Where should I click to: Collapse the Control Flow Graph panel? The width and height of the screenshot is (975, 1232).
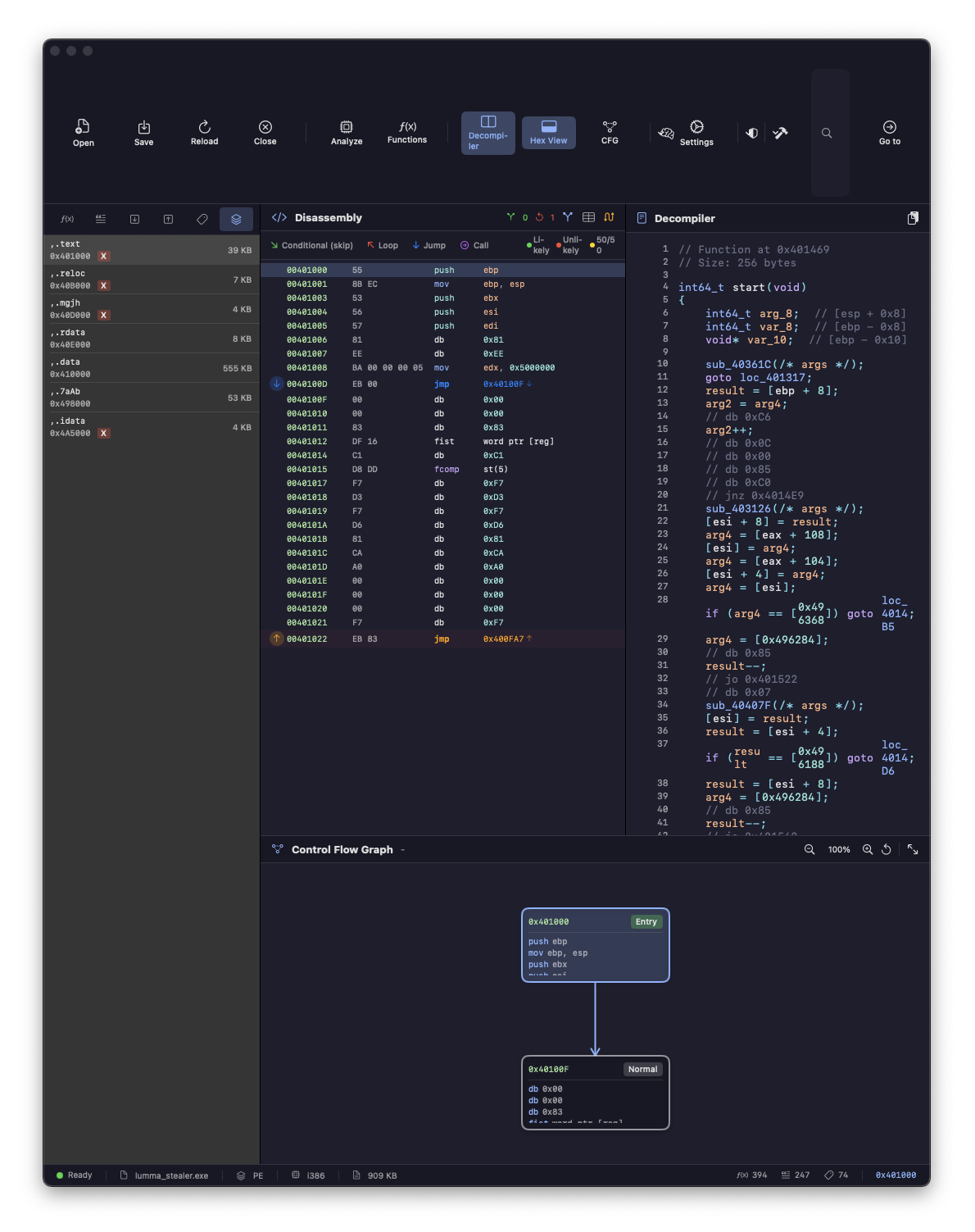[x=401, y=849]
